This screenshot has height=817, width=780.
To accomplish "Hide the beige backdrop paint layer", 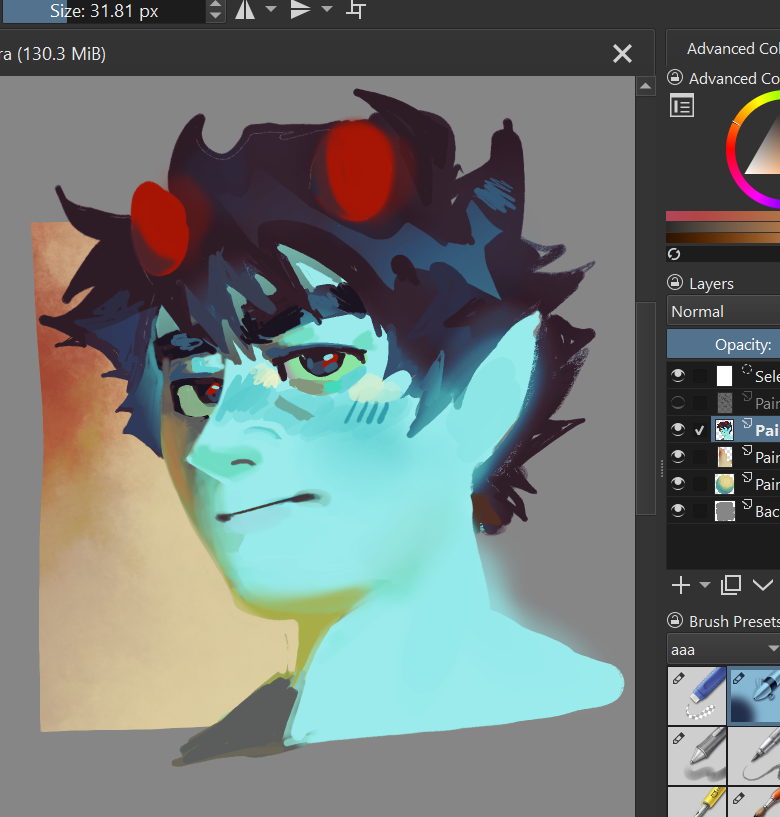I will tap(678, 456).
